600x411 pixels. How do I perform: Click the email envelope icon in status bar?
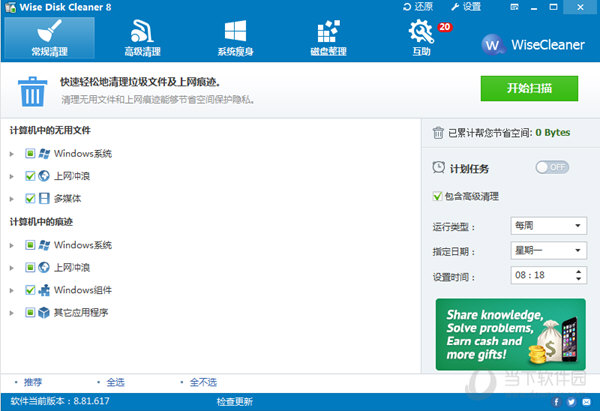coord(586,401)
